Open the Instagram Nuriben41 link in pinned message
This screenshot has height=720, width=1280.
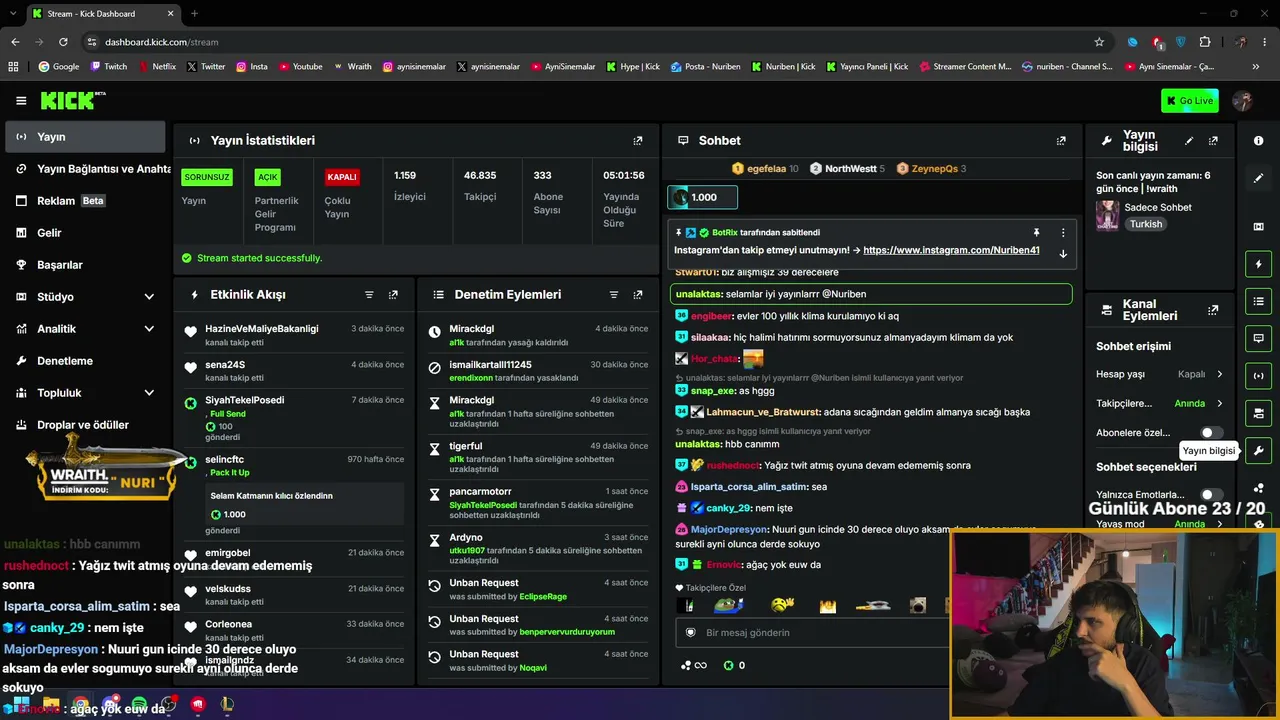click(x=951, y=250)
